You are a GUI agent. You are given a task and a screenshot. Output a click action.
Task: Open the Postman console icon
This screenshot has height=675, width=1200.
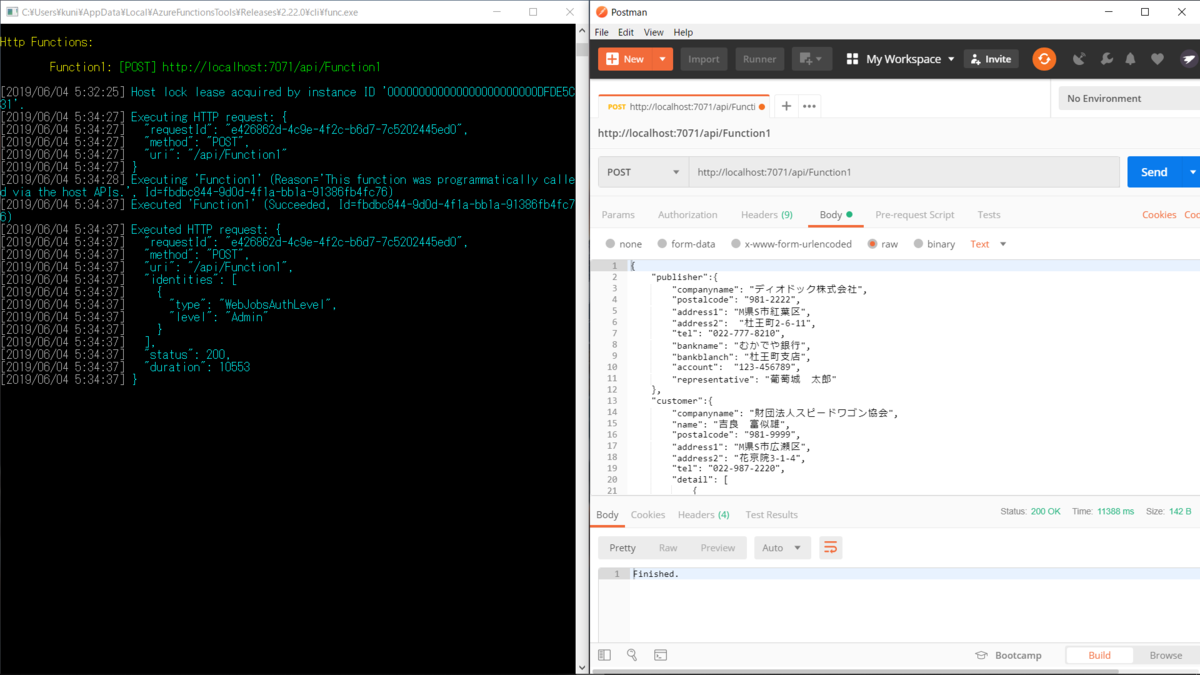661,655
